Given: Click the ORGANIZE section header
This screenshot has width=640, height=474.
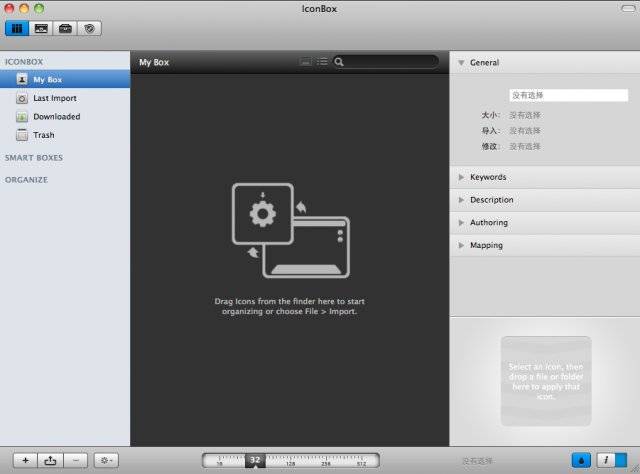Looking at the screenshot, I should 27,180.
